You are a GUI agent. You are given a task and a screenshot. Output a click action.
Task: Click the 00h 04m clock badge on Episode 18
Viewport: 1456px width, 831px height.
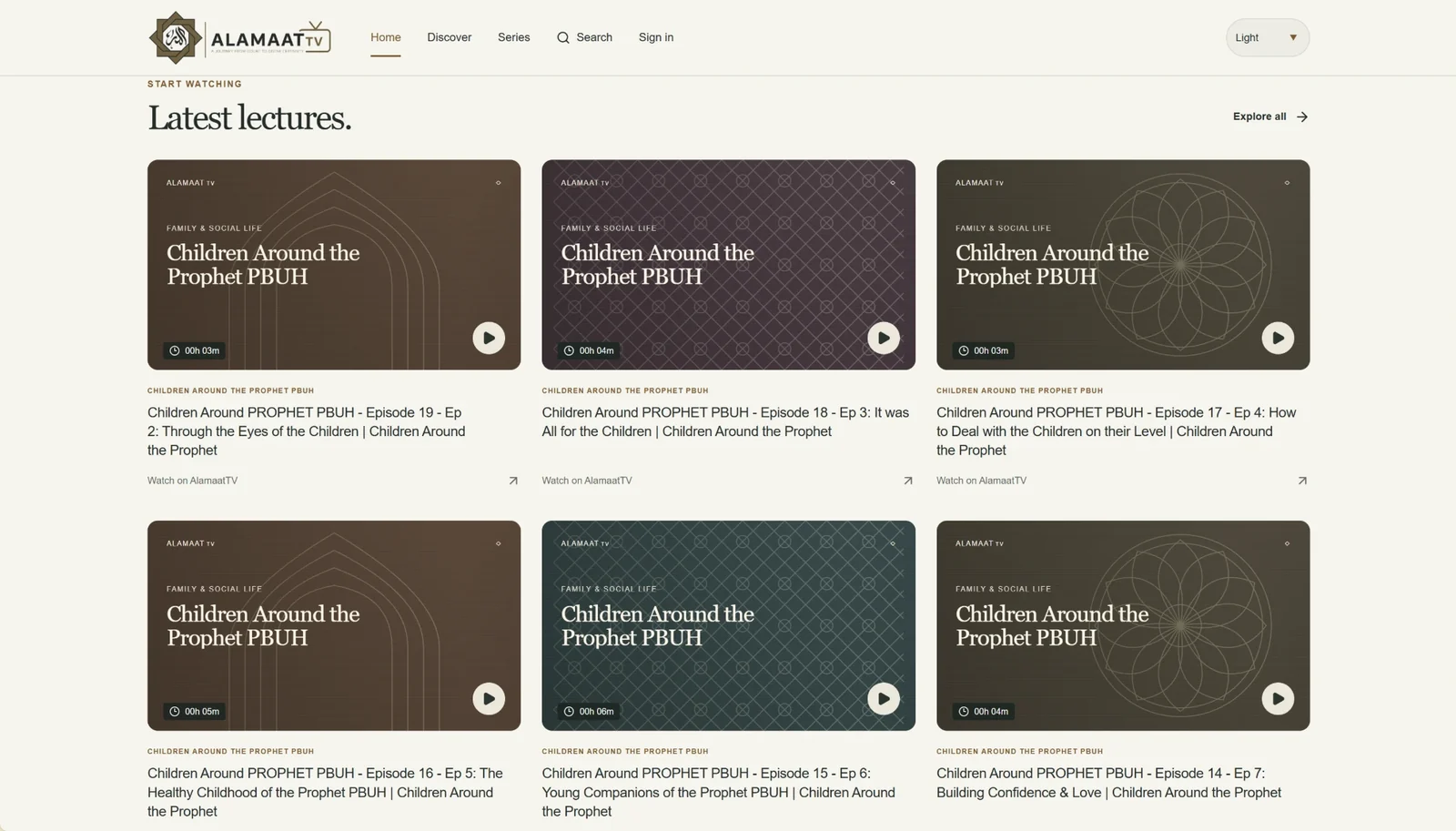tap(589, 350)
